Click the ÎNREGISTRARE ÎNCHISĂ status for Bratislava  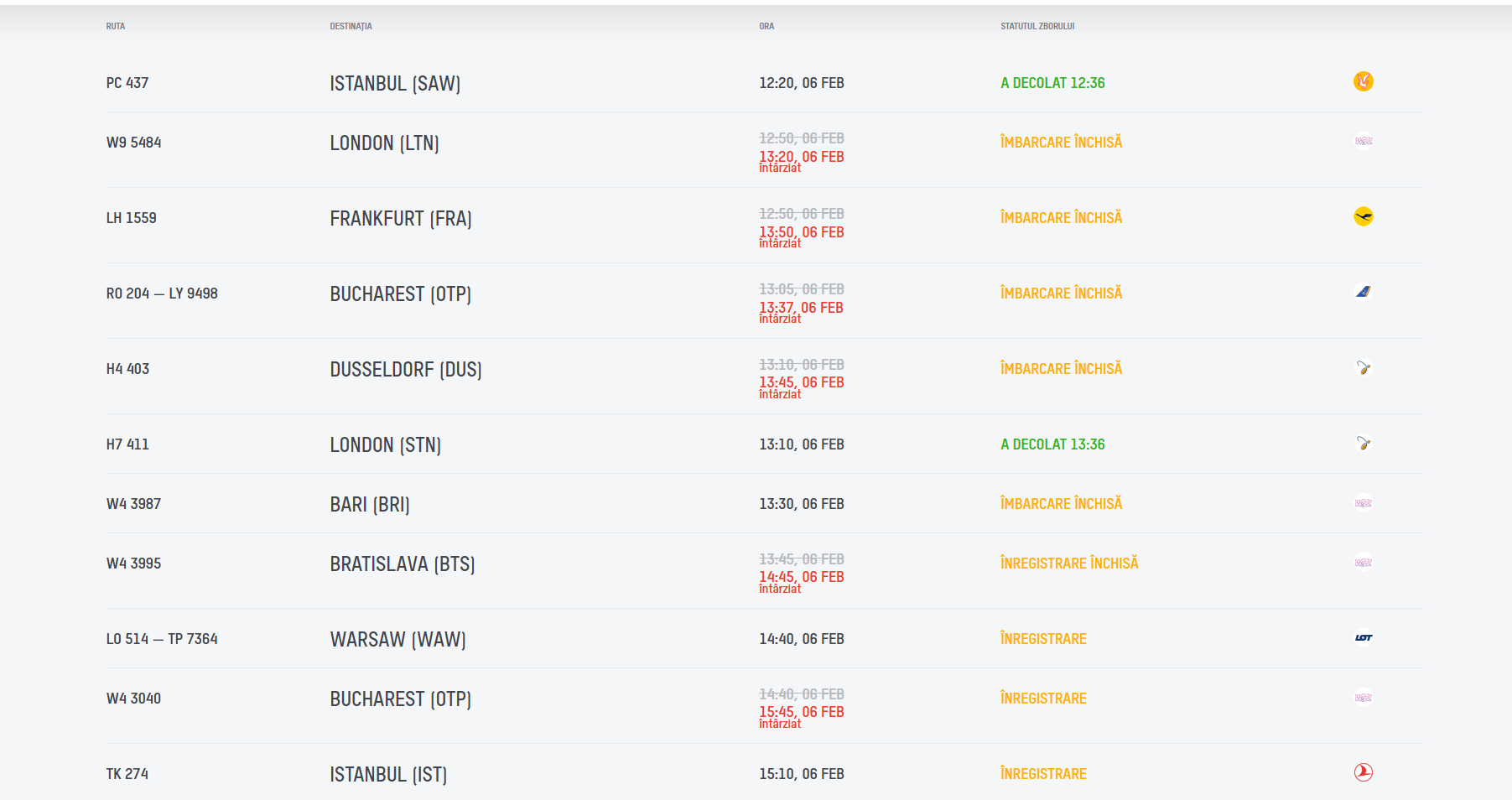pos(1069,564)
